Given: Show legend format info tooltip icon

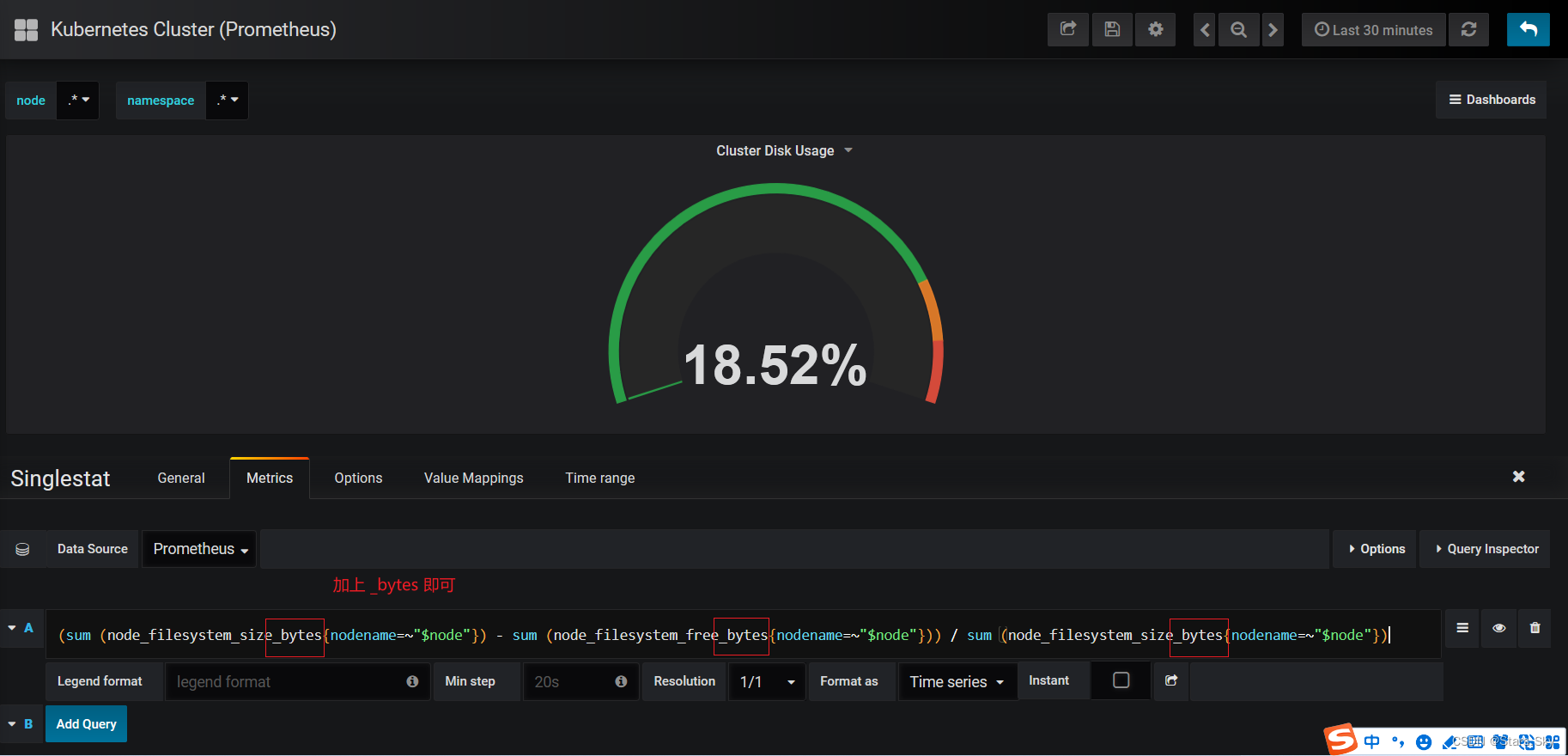Looking at the screenshot, I should point(412,681).
